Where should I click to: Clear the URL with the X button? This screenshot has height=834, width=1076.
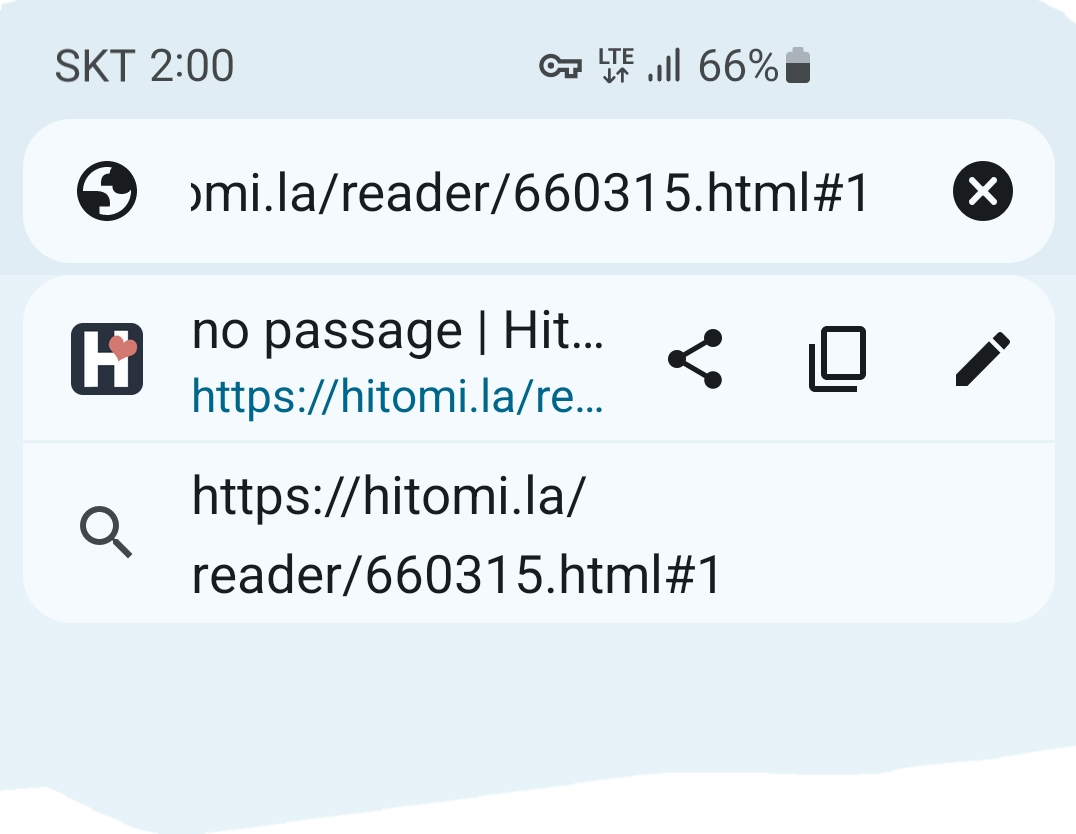pos(983,191)
